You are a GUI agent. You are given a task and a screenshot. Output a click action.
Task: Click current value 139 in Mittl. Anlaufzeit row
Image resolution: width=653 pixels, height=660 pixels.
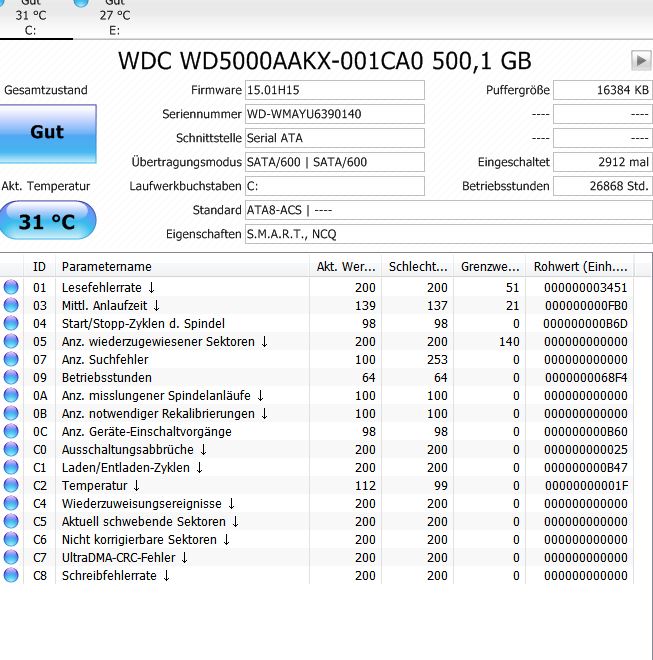tap(365, 306)
